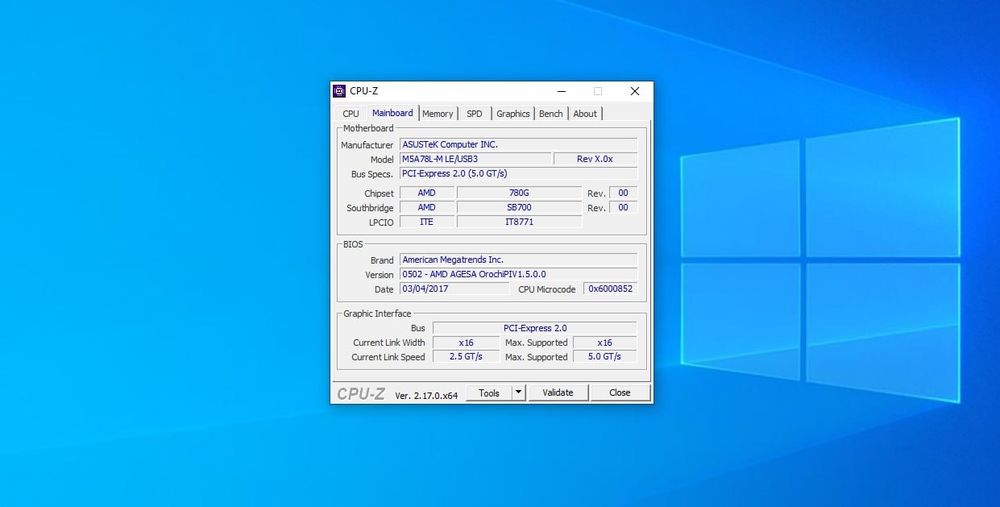Select the Mainboard tab
Viewport: 1000px width, 507px height.
[x=392, y=113]
